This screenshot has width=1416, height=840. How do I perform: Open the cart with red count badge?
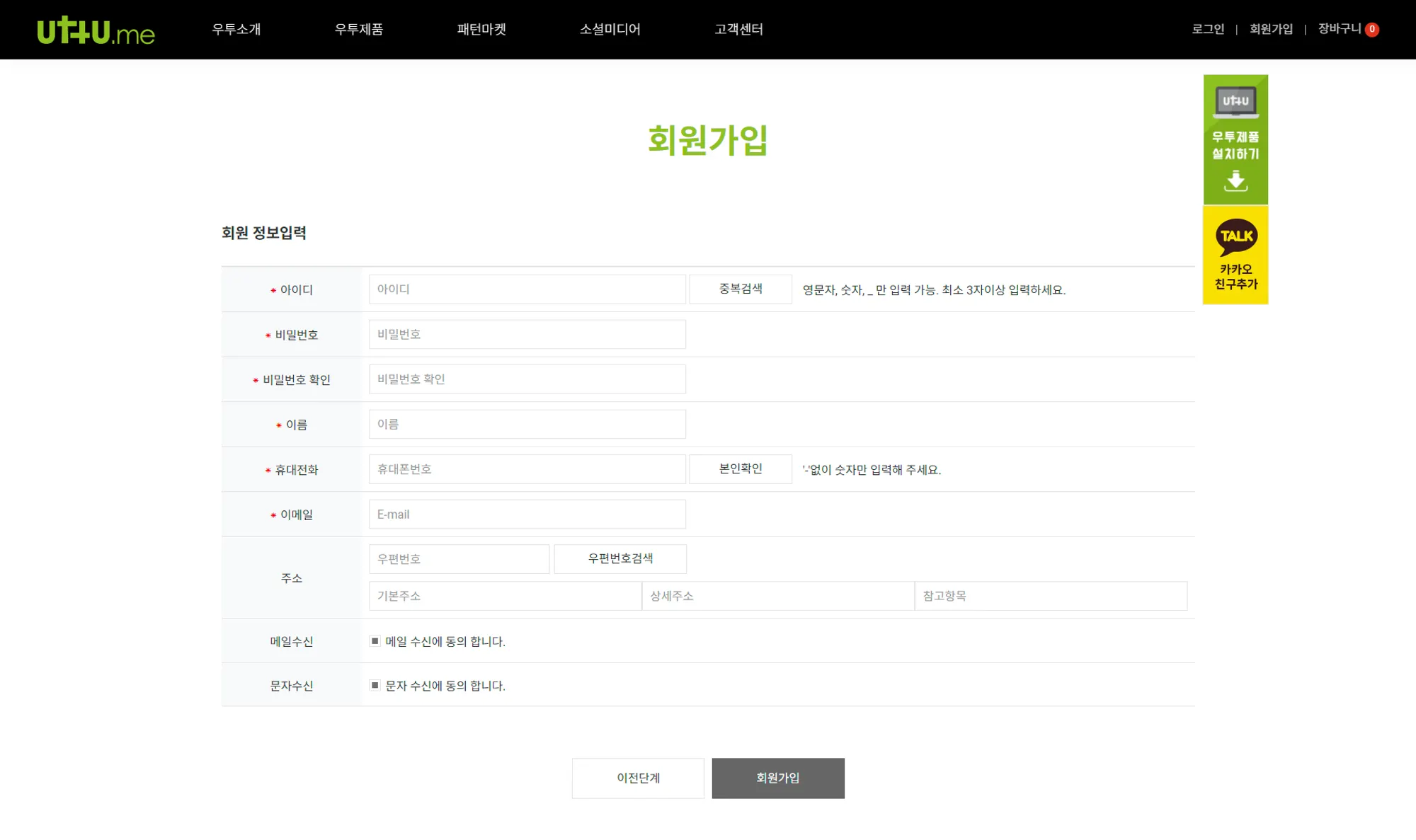tap(1347, 29)
